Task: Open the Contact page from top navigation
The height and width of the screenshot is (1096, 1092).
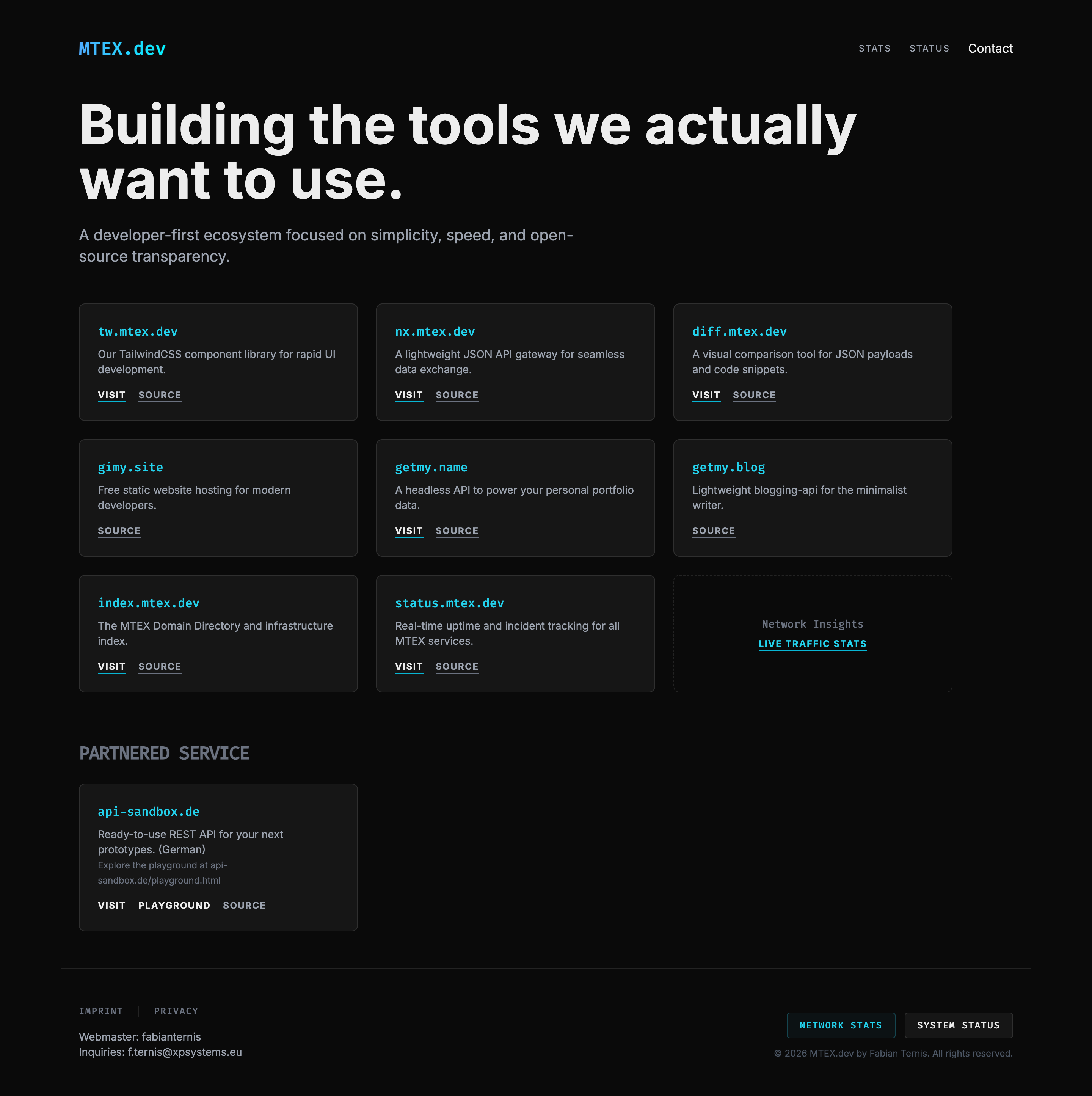Action: (990, 48)
